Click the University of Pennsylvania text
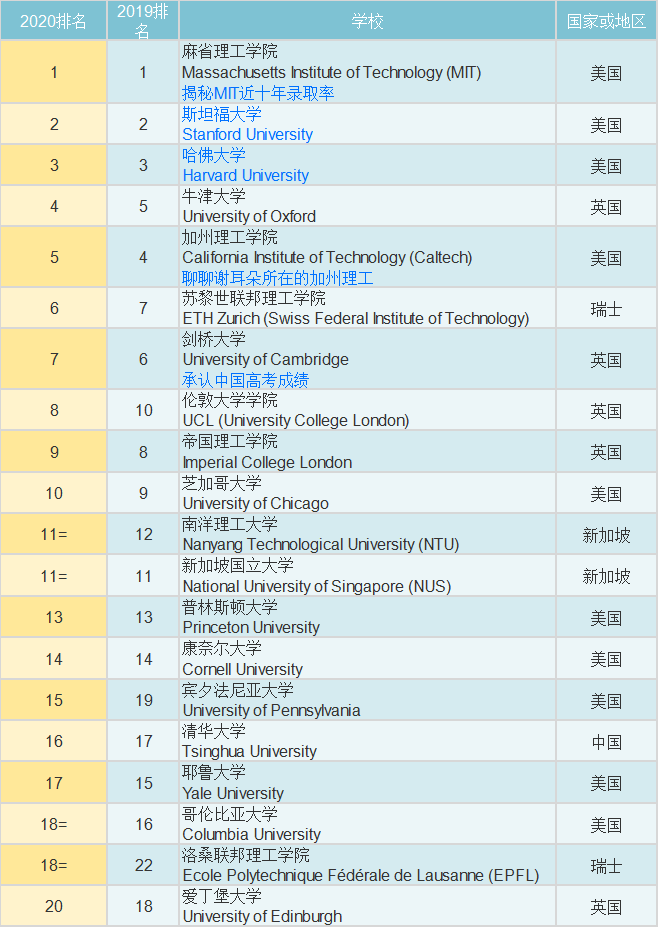 271,710
